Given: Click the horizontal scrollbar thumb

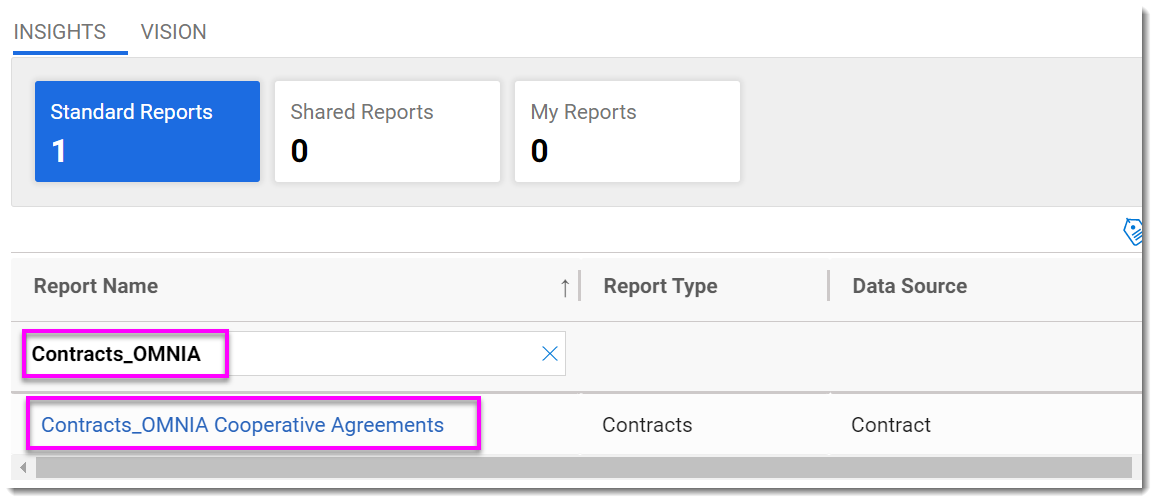Looking at the screenshot, I should pyautogui.click(x=580, y=467).
